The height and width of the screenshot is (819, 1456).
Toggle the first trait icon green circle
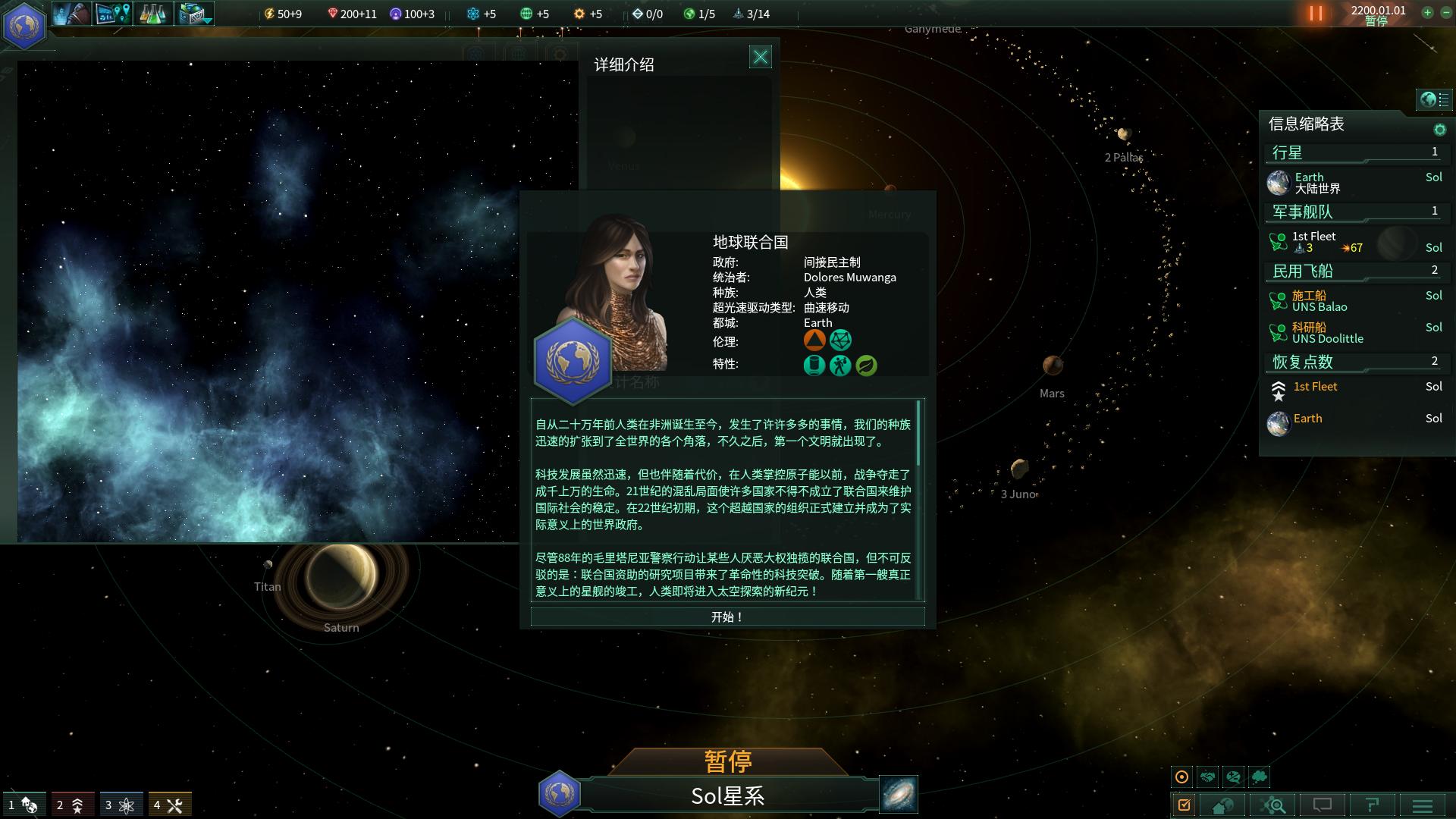coord(812,365)
